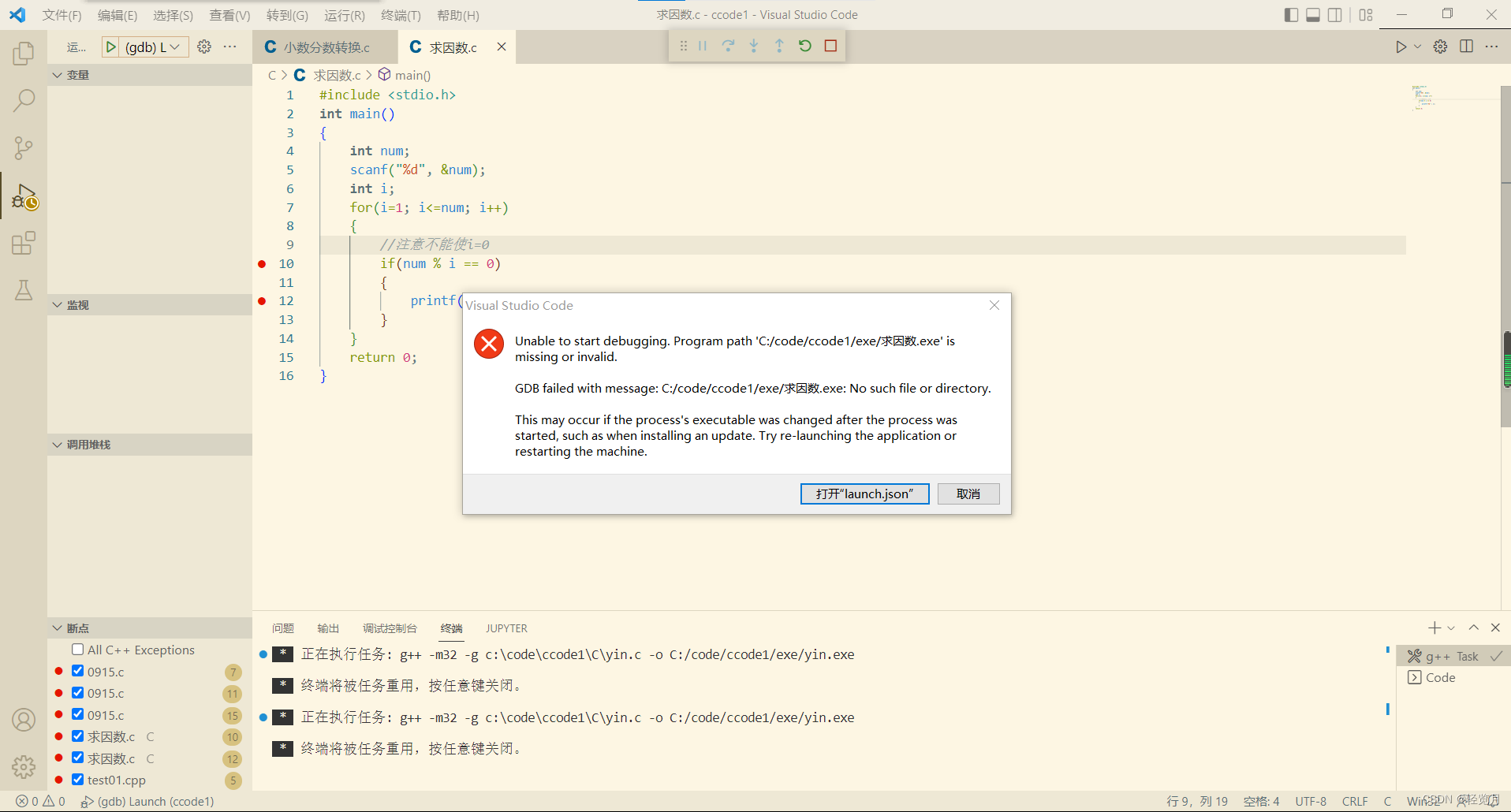Stop debugging with red square
Image resolution: width=1511 pixels, height=812 pixels.
pos(830,46)
